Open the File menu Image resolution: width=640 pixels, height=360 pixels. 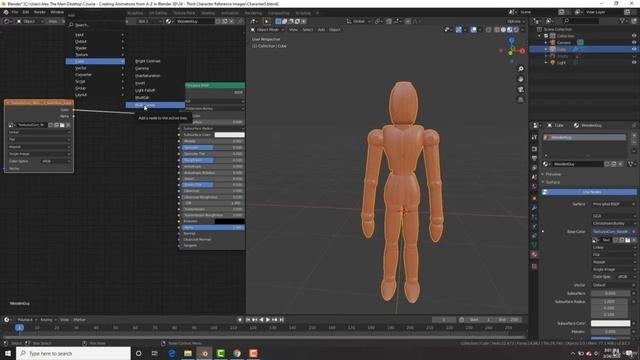[14, 12]
